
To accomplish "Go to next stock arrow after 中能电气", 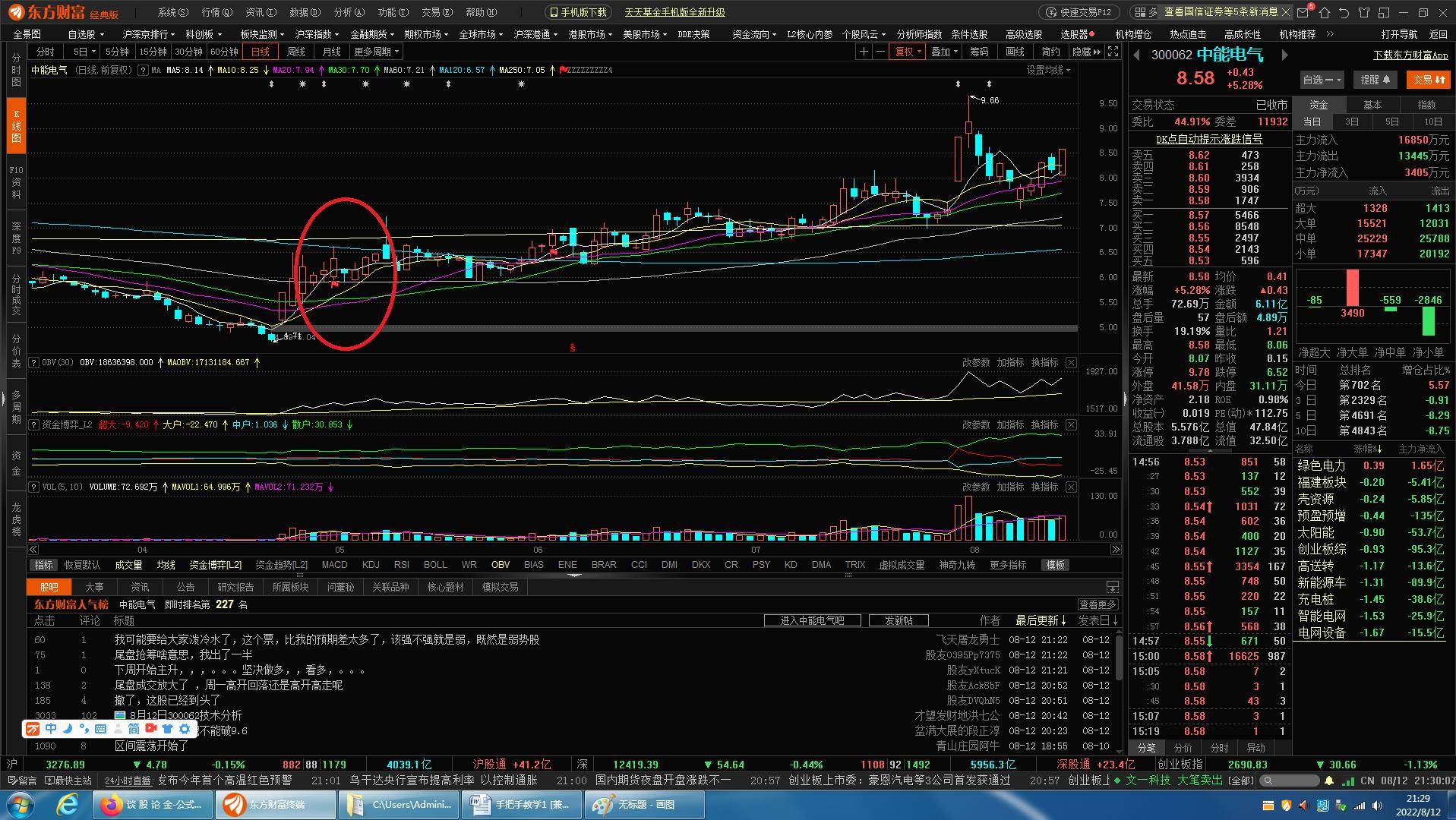I will click(x=1284, y=55).
